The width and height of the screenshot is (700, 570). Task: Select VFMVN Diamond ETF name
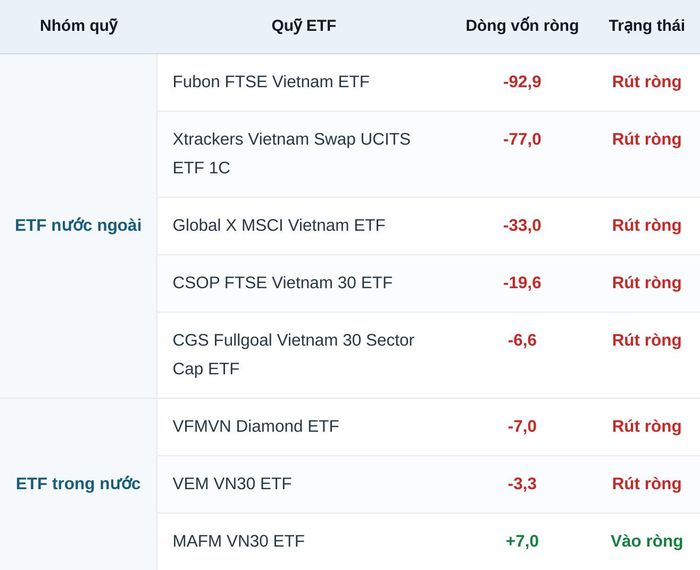[256, 426]
